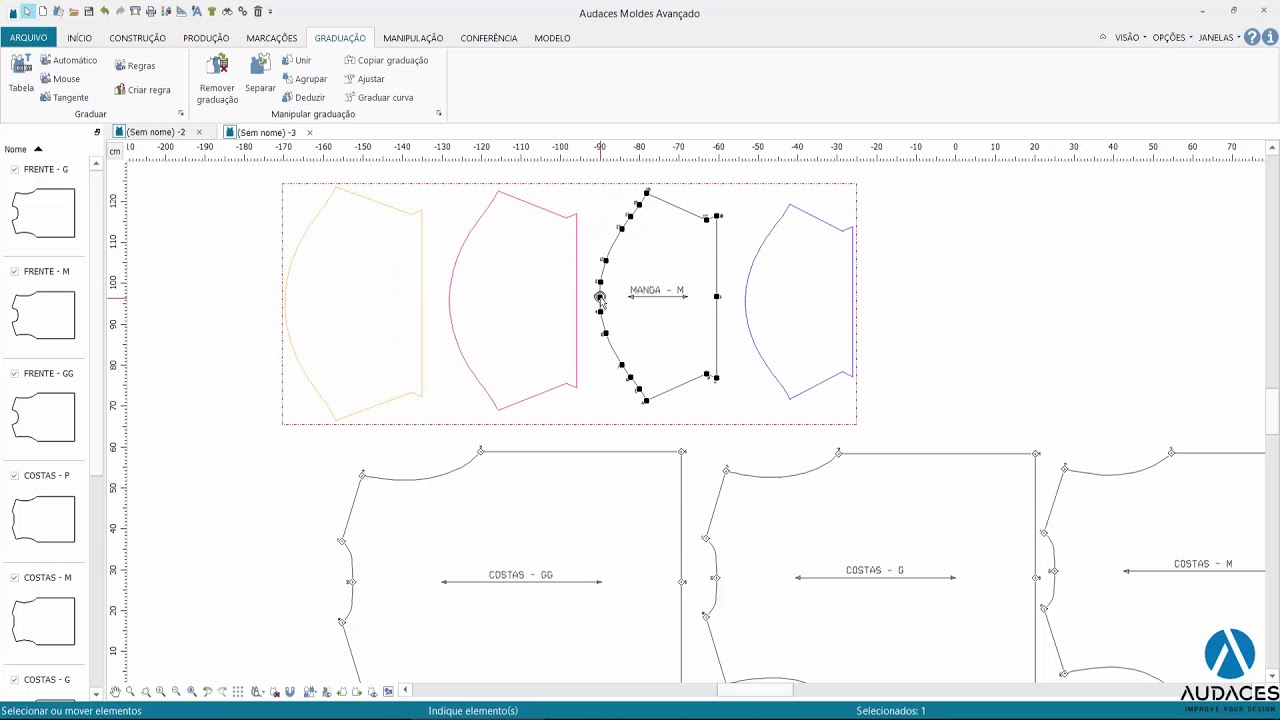Uncheck the COSTAS - M checkbox
This screenshot has width=1280, height=720.
(15, 577)
